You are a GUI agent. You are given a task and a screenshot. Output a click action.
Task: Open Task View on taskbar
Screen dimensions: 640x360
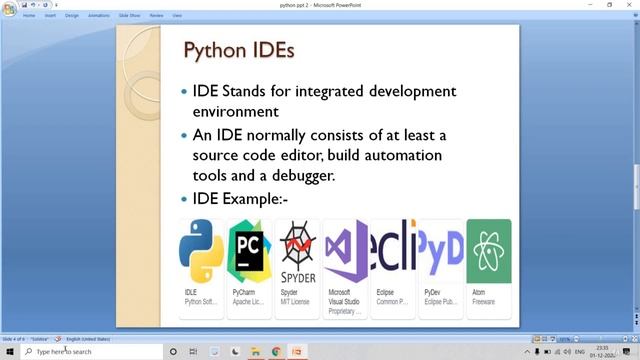(193, 351)
